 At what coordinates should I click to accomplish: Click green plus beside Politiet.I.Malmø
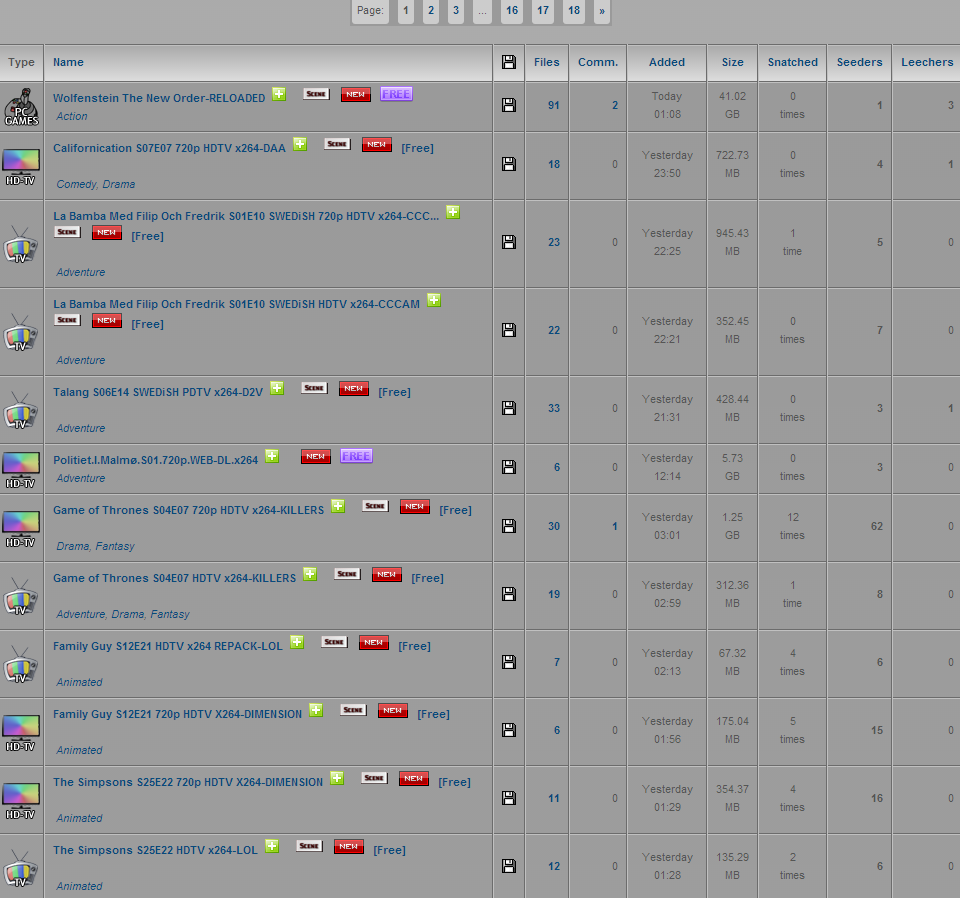272,455
